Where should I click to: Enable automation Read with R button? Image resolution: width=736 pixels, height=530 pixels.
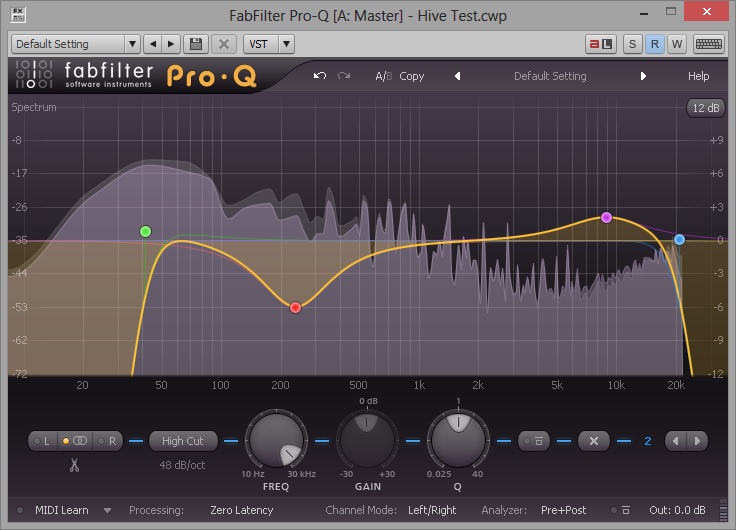pyautogui.click(x=654, y=44)
